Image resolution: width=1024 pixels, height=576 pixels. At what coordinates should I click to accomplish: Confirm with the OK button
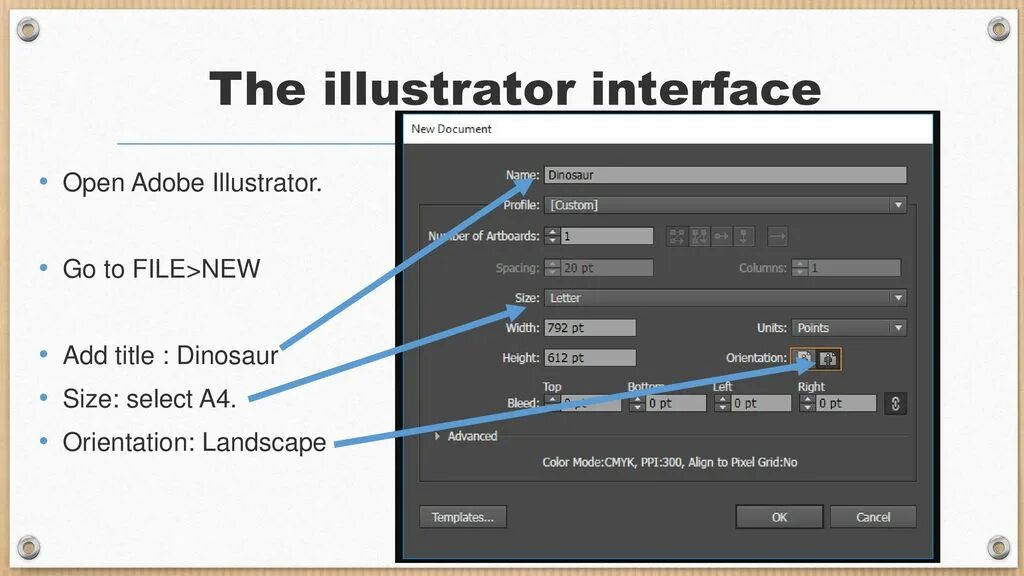(x=779, y=517)
